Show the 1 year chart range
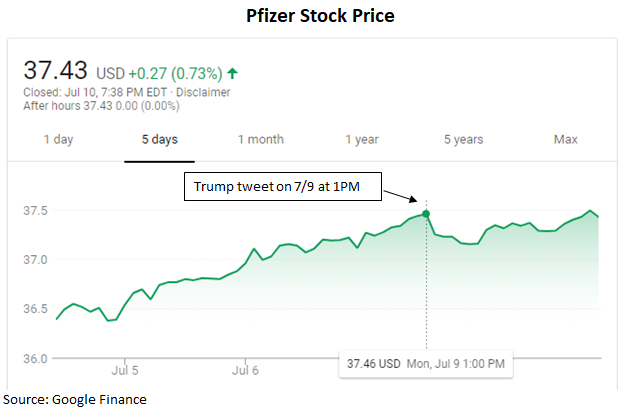 pyautogui.click(x=362, y=139)
